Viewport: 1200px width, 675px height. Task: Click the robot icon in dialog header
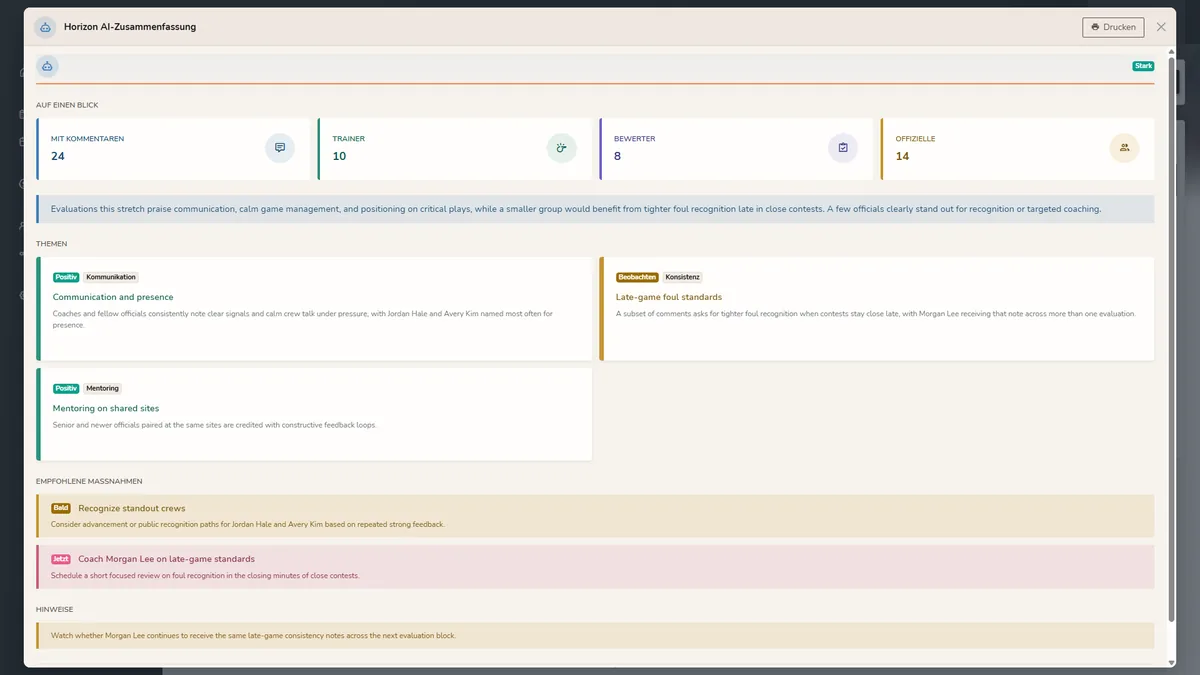tap(45, 27)
